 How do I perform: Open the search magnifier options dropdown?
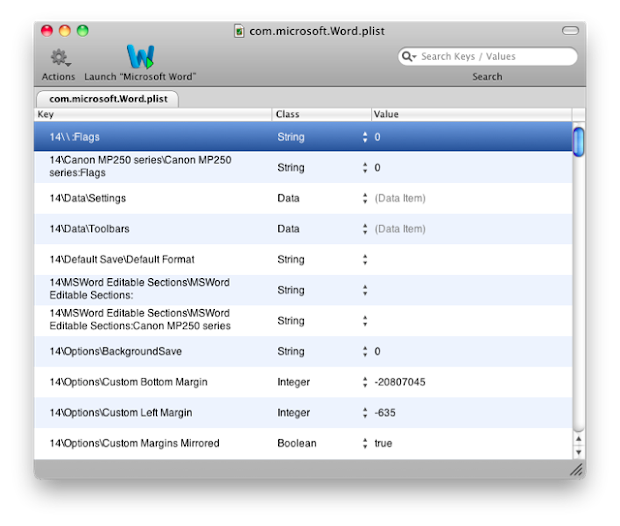coord(409,57)
